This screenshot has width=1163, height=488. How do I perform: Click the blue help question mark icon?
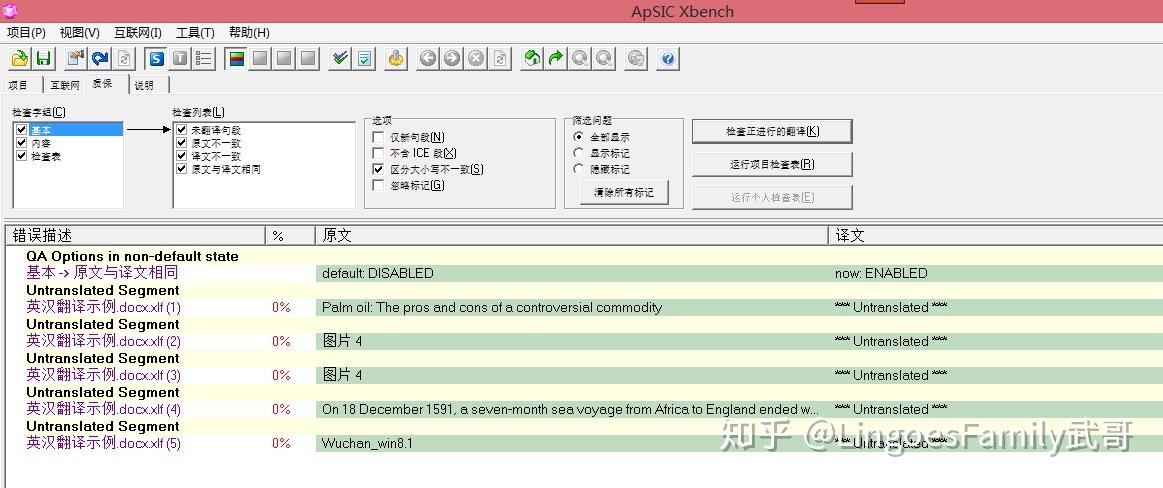tap(668, 59)
